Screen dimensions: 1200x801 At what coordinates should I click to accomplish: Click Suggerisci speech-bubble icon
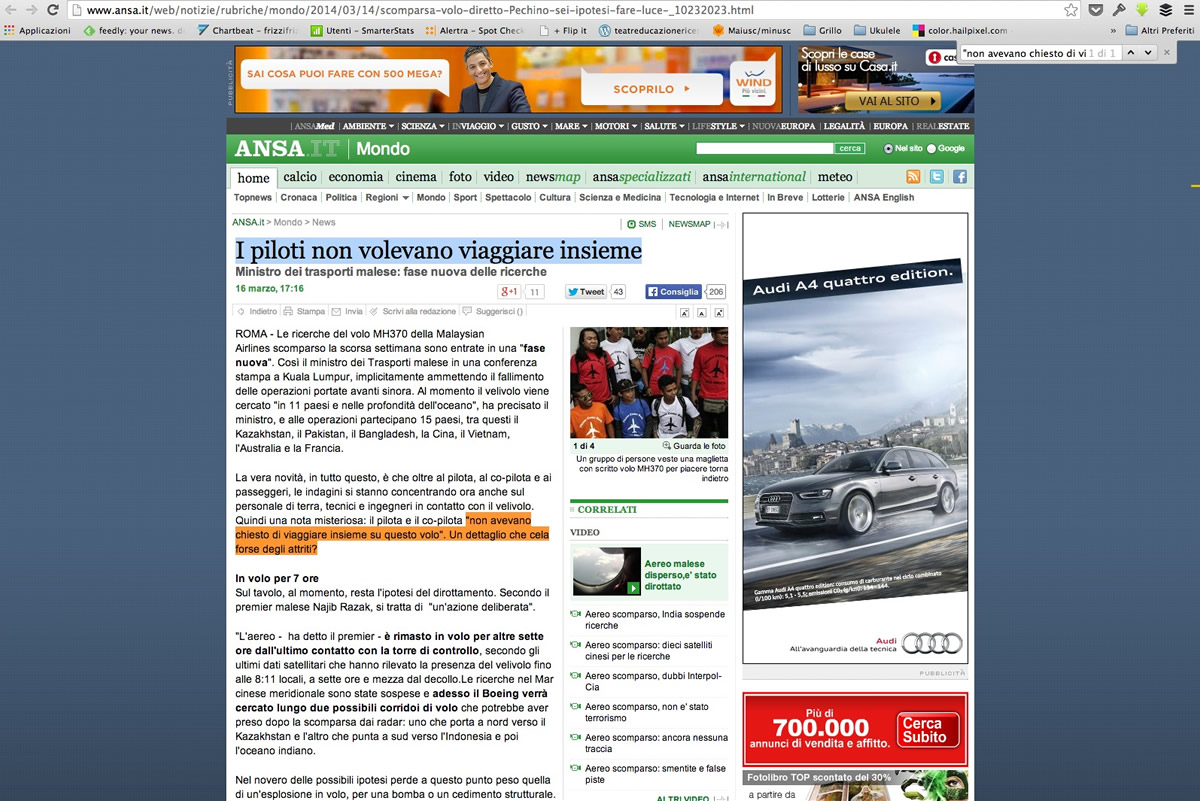[466, 312]
